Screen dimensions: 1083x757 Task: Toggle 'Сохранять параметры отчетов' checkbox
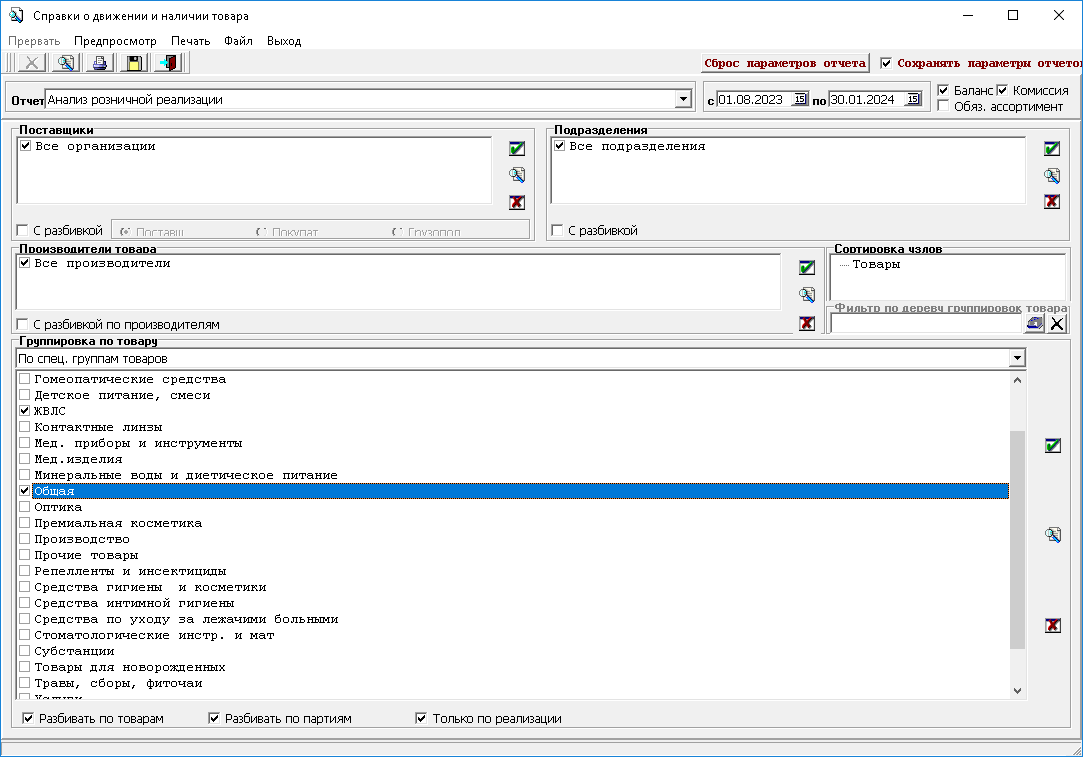coord(885,64)
